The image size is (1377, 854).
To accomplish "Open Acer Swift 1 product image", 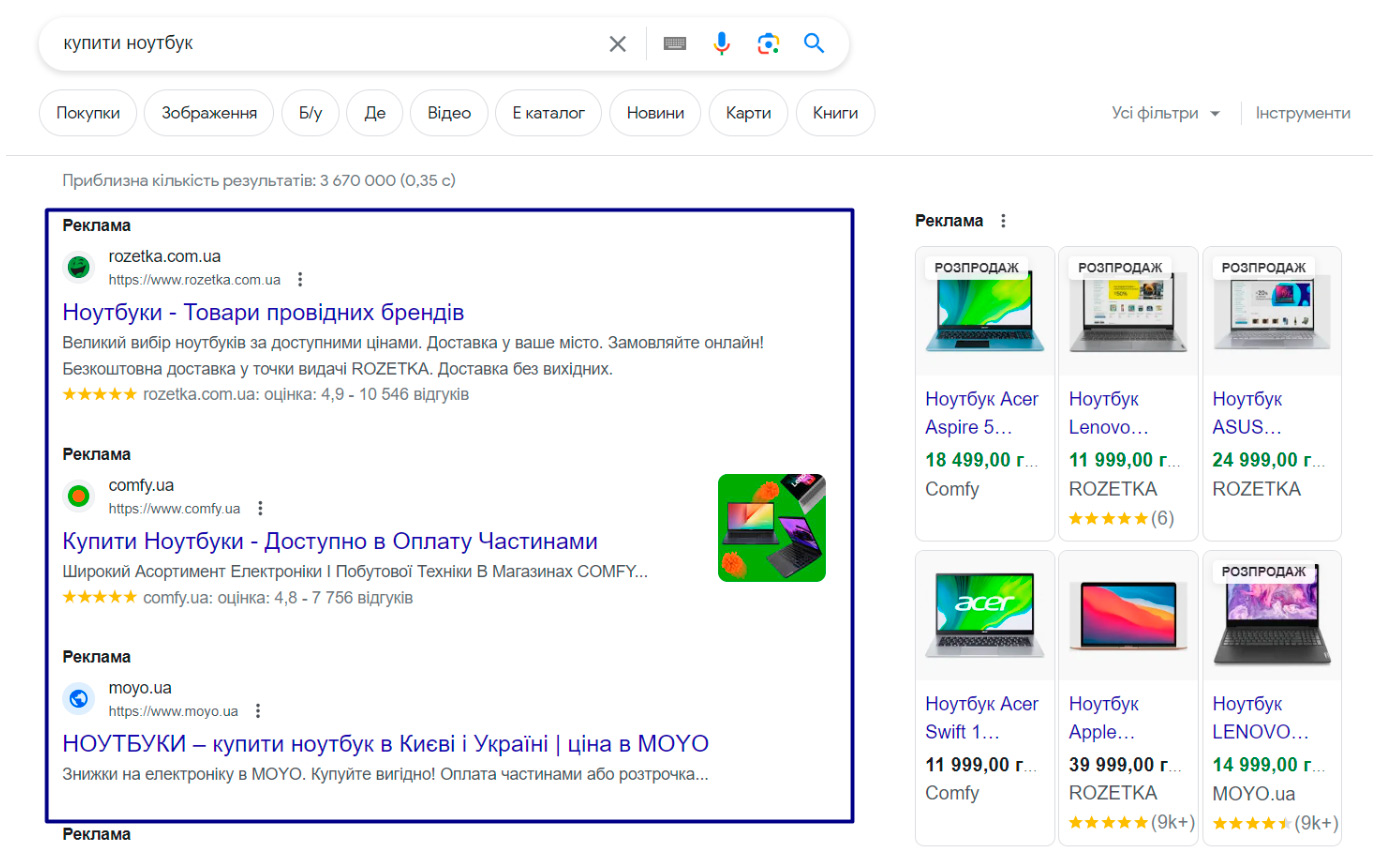I will pyautogui.click(x=985, y=615).
